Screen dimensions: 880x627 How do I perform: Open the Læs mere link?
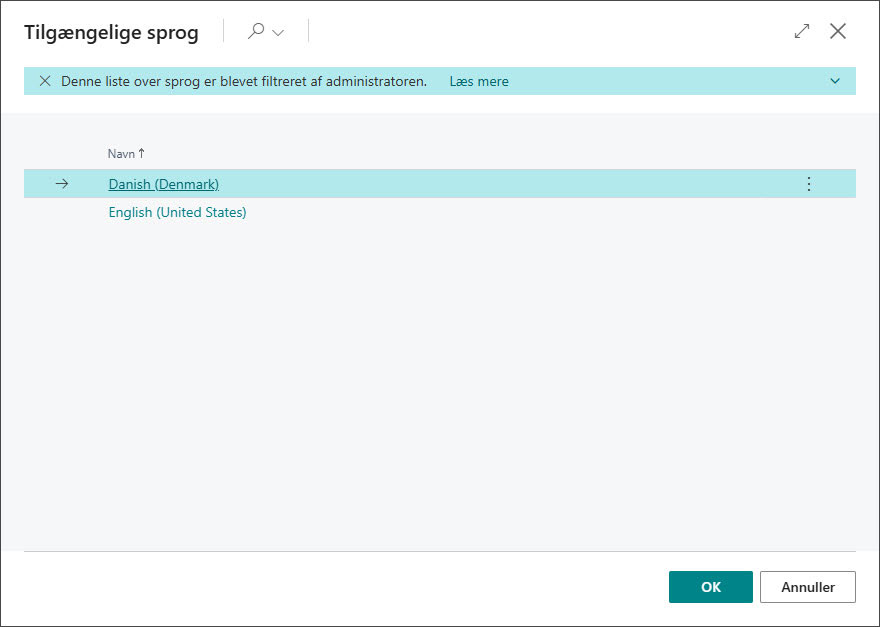pos(479,81)
